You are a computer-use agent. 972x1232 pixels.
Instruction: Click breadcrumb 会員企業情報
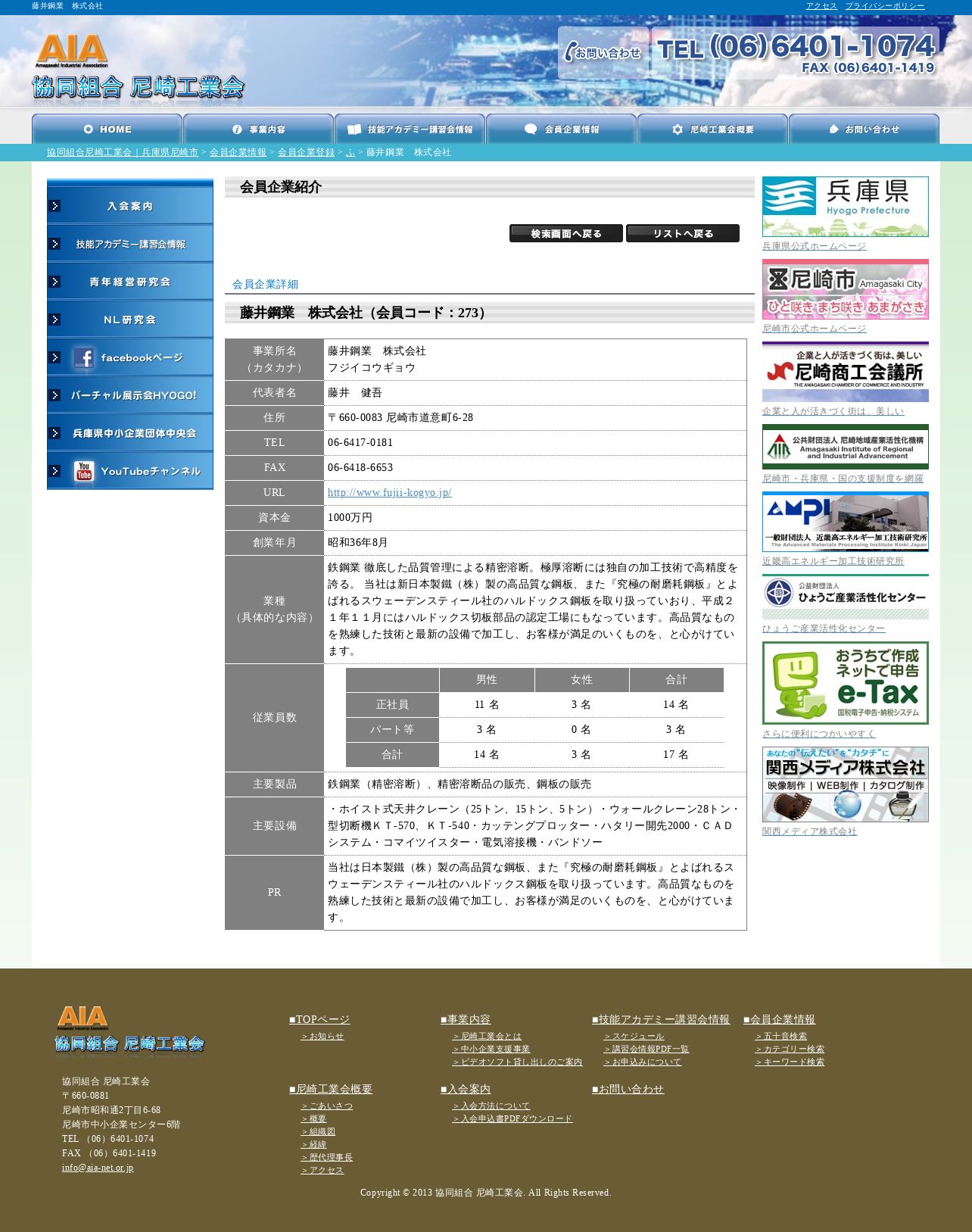[238, 152]
